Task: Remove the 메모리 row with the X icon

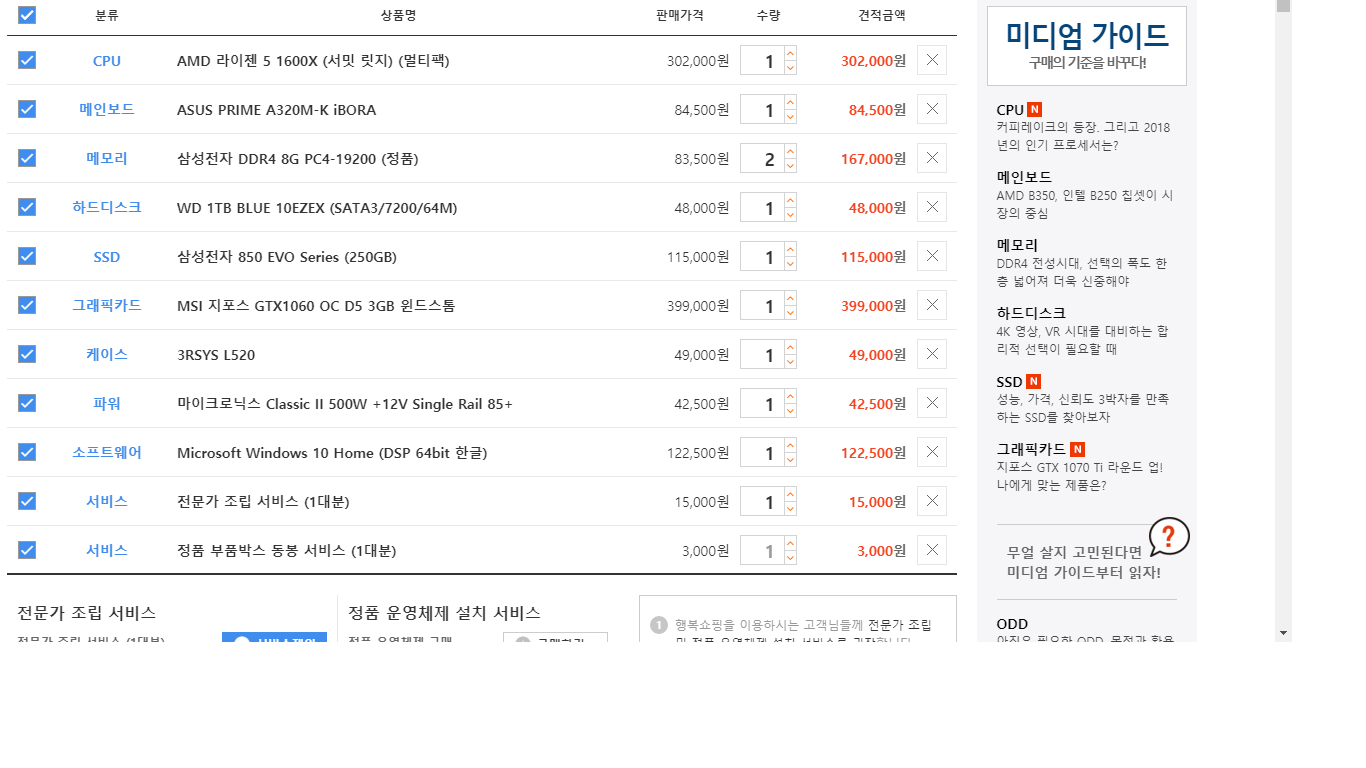Action: tap(932, 158)
